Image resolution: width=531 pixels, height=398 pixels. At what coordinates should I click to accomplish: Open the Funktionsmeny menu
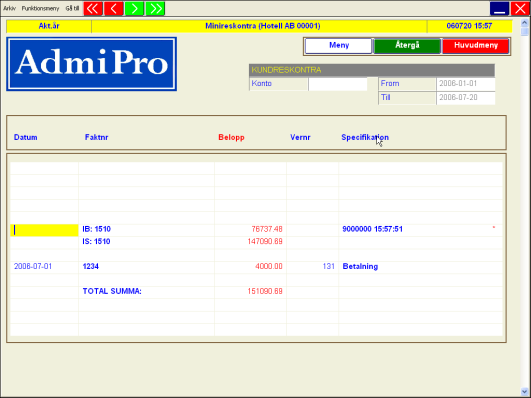[40, 8]
